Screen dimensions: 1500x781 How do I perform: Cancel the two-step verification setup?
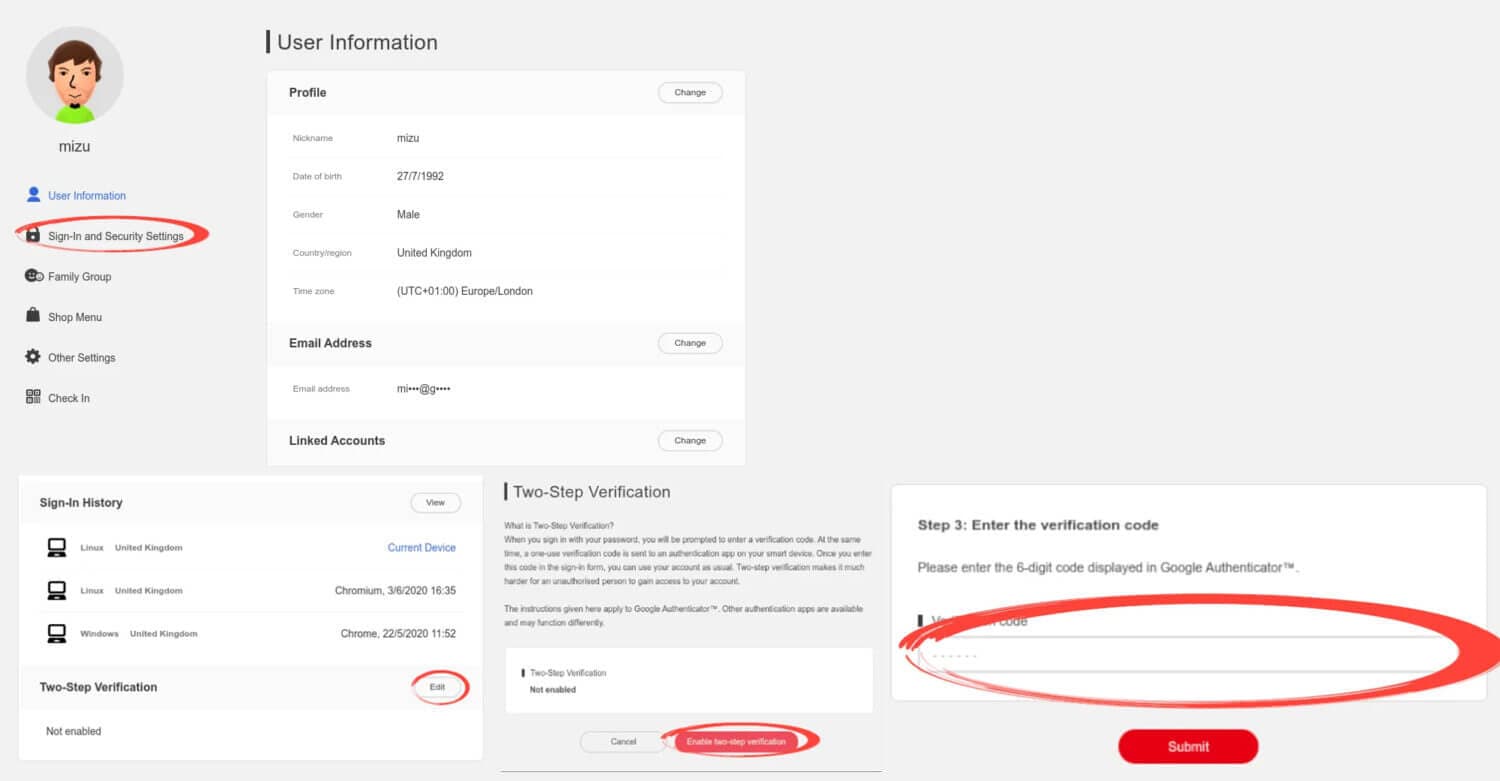pyautogui.click(x=621, y=742)
